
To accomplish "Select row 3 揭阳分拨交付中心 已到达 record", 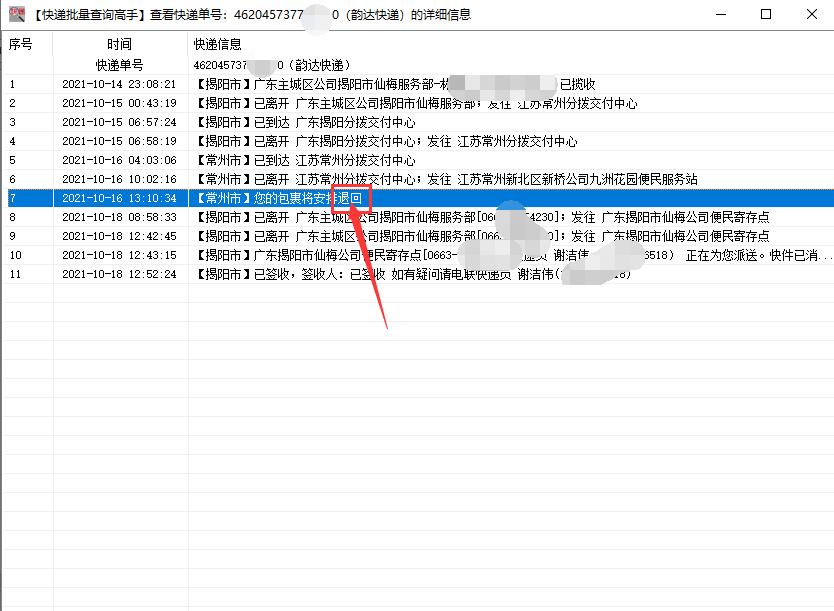I will 300,122.
